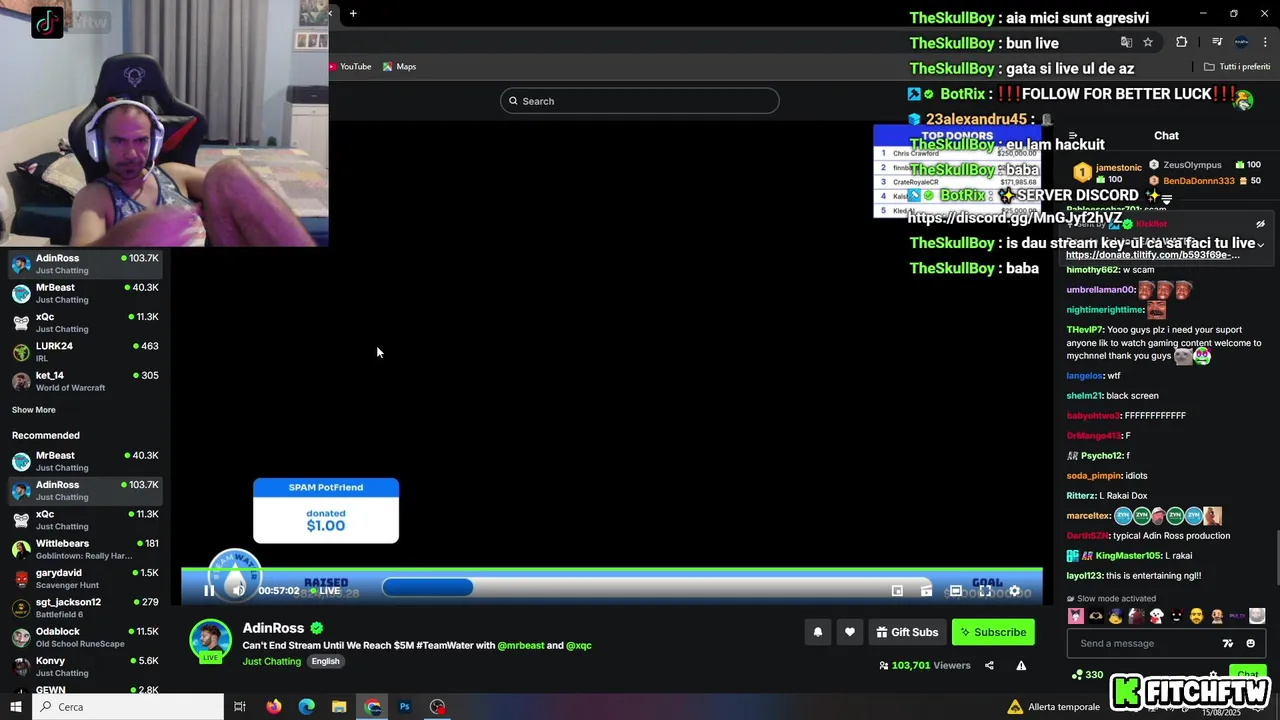Hide the pinned KickBot message

click(1260, 224)
